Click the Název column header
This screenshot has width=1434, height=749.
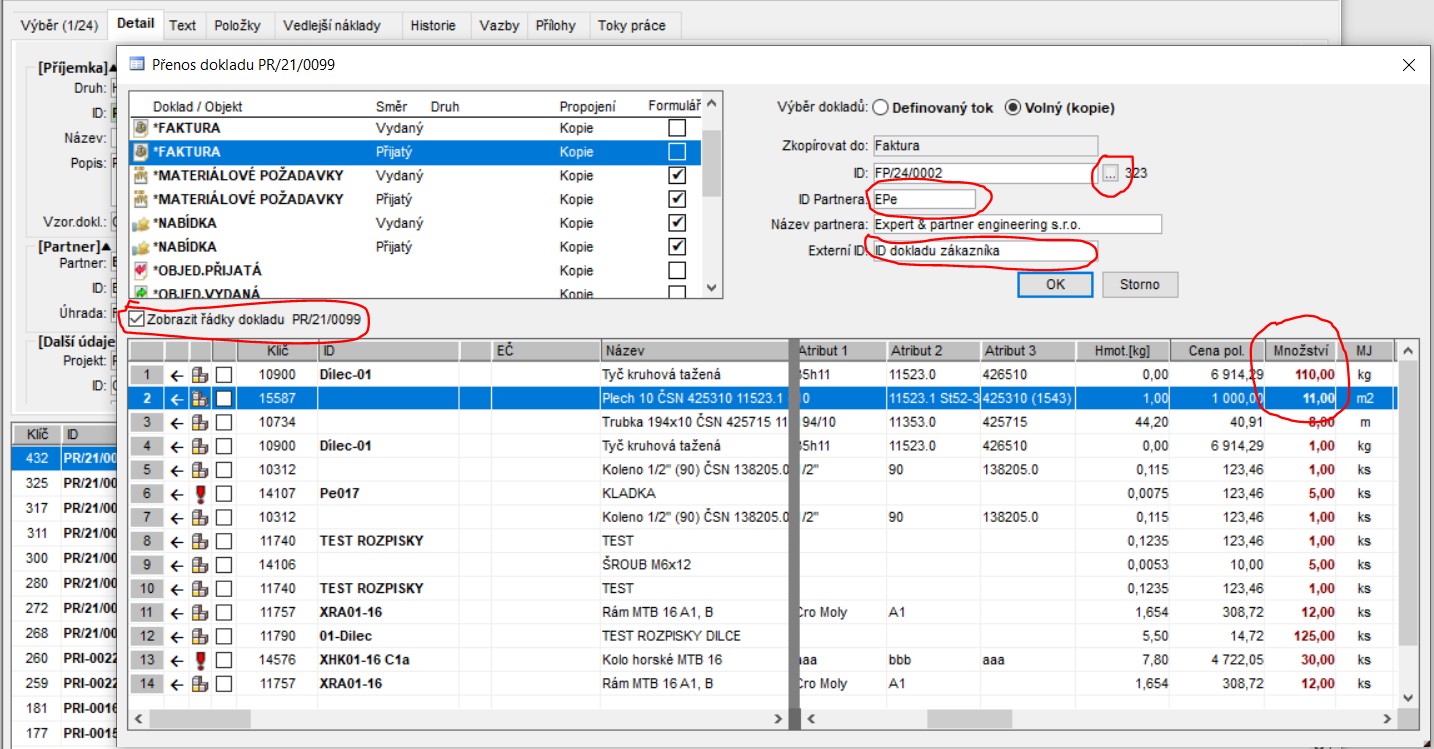[694, 351]
